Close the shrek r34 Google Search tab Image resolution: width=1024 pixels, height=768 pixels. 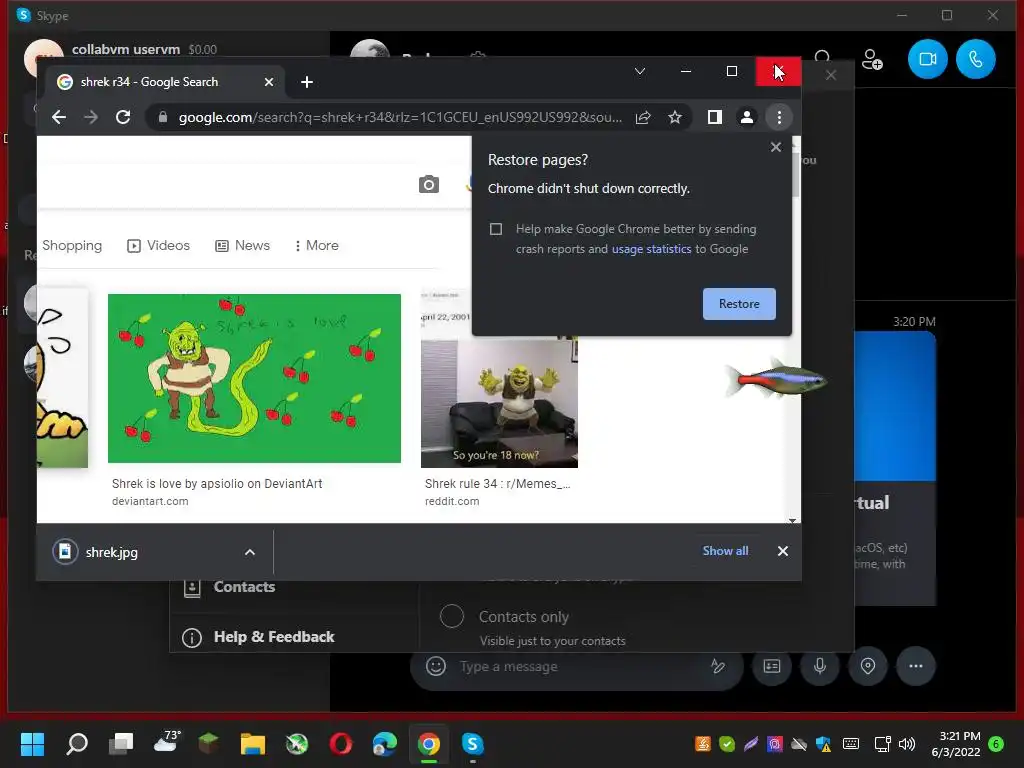click(268, 82)
